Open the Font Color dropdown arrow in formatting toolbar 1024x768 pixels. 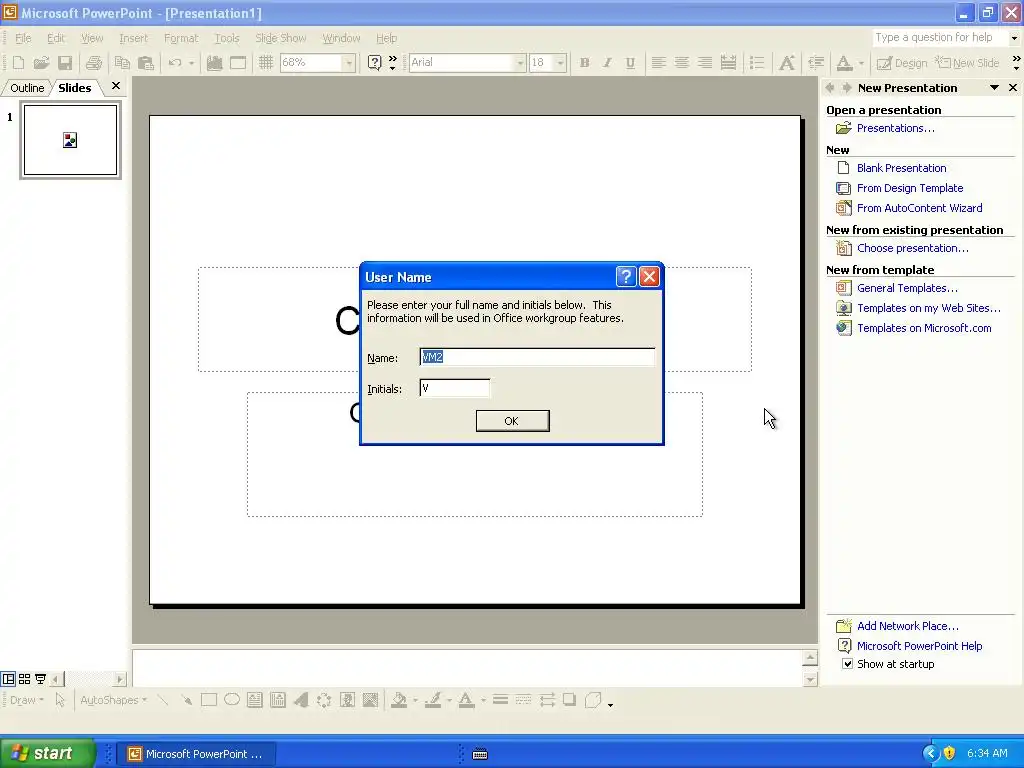pyautogui.click(x=861, y=63)
